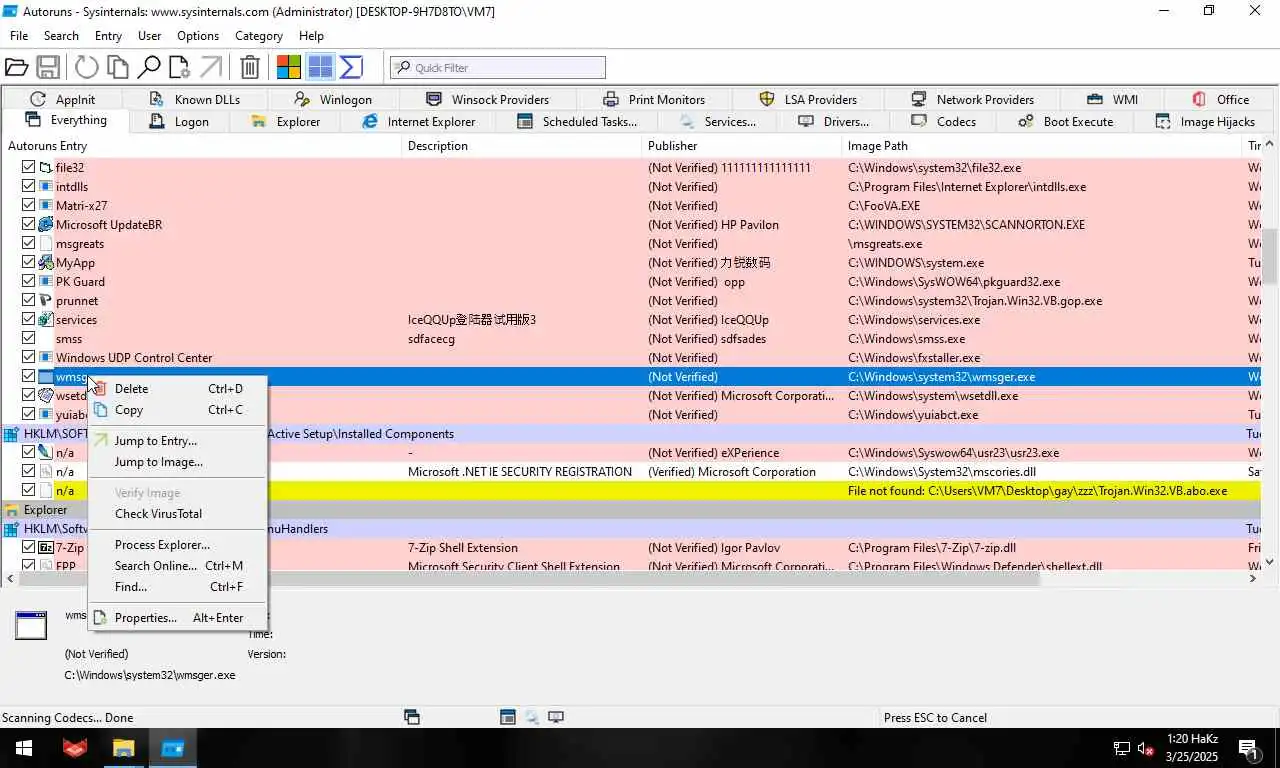Open the Winsock Providers tab

click(x=488, y=99)
